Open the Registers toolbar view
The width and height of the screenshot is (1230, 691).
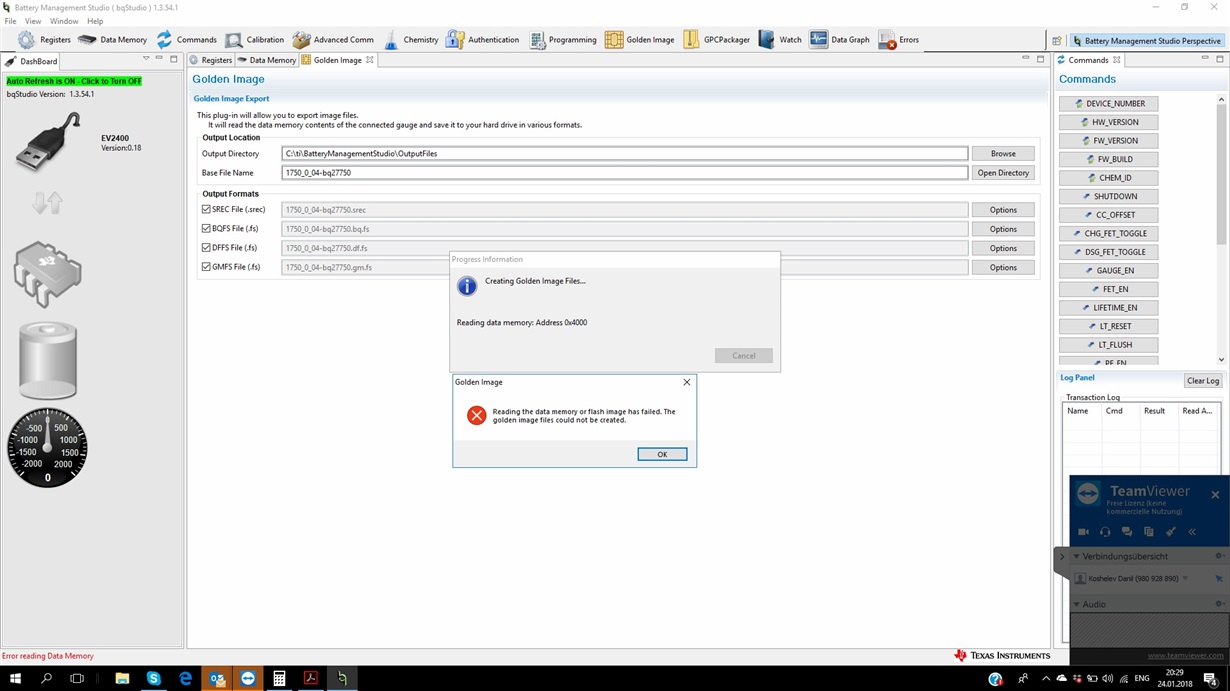point(45,40)
